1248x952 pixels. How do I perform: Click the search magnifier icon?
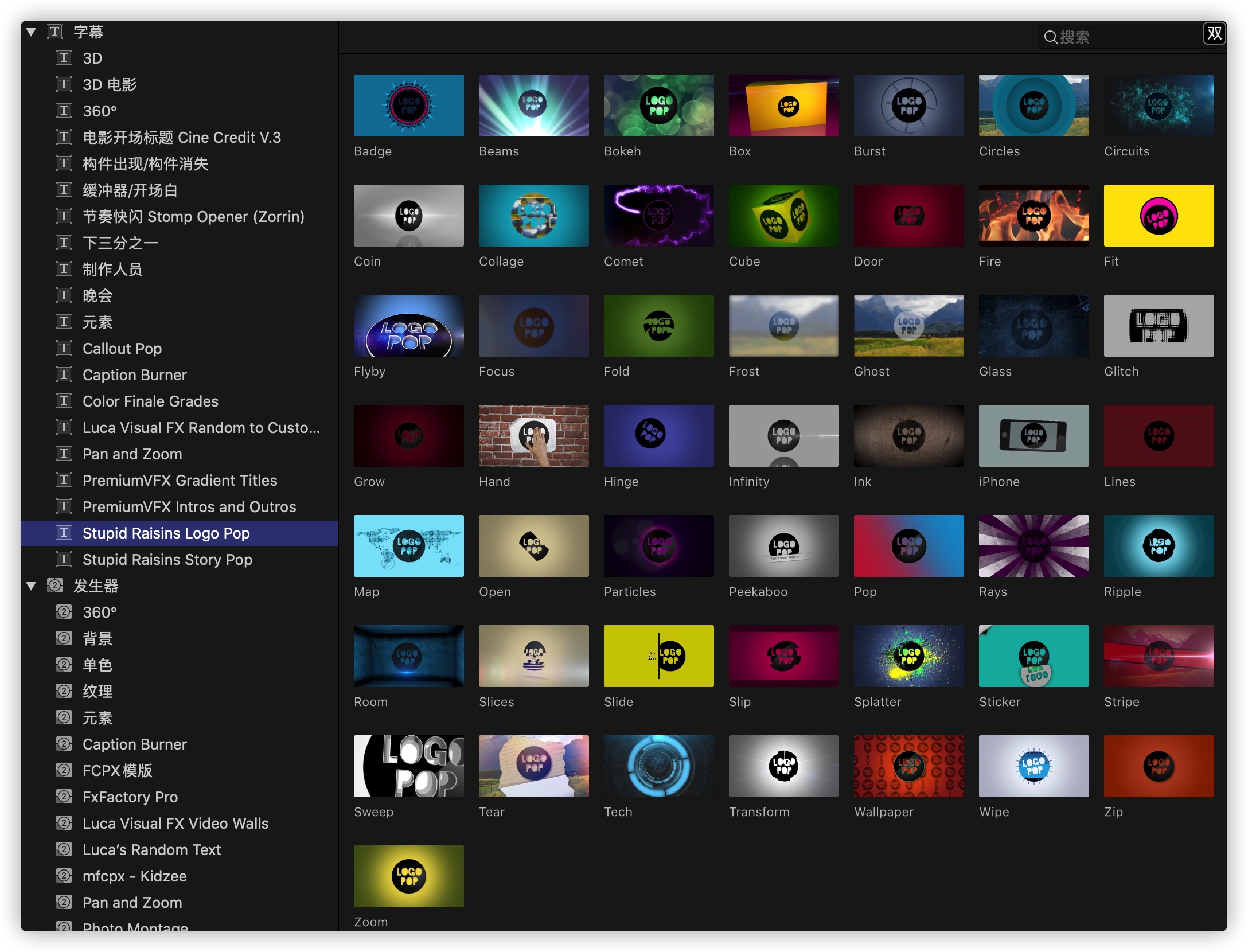[x=1050, y=37]
